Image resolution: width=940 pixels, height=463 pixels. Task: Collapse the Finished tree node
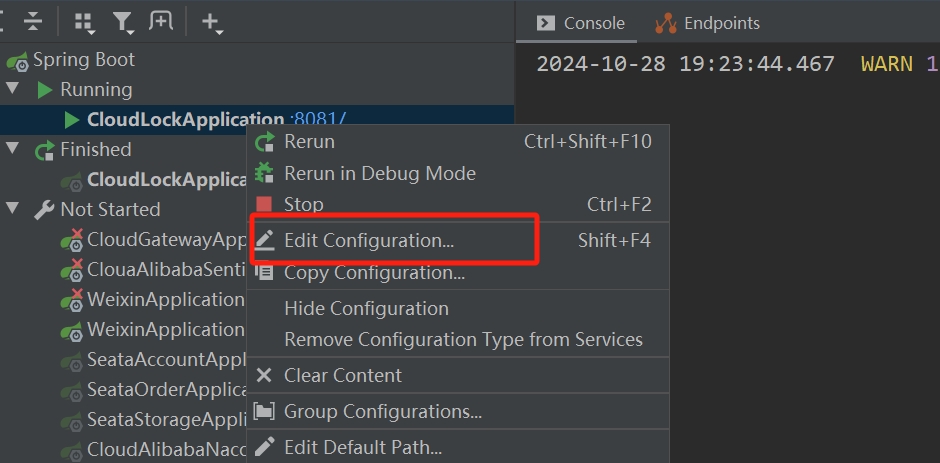(x=12, y=149)
